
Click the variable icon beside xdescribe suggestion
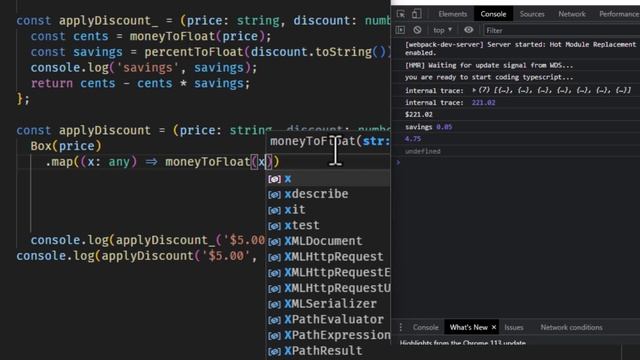coord(274,195)
